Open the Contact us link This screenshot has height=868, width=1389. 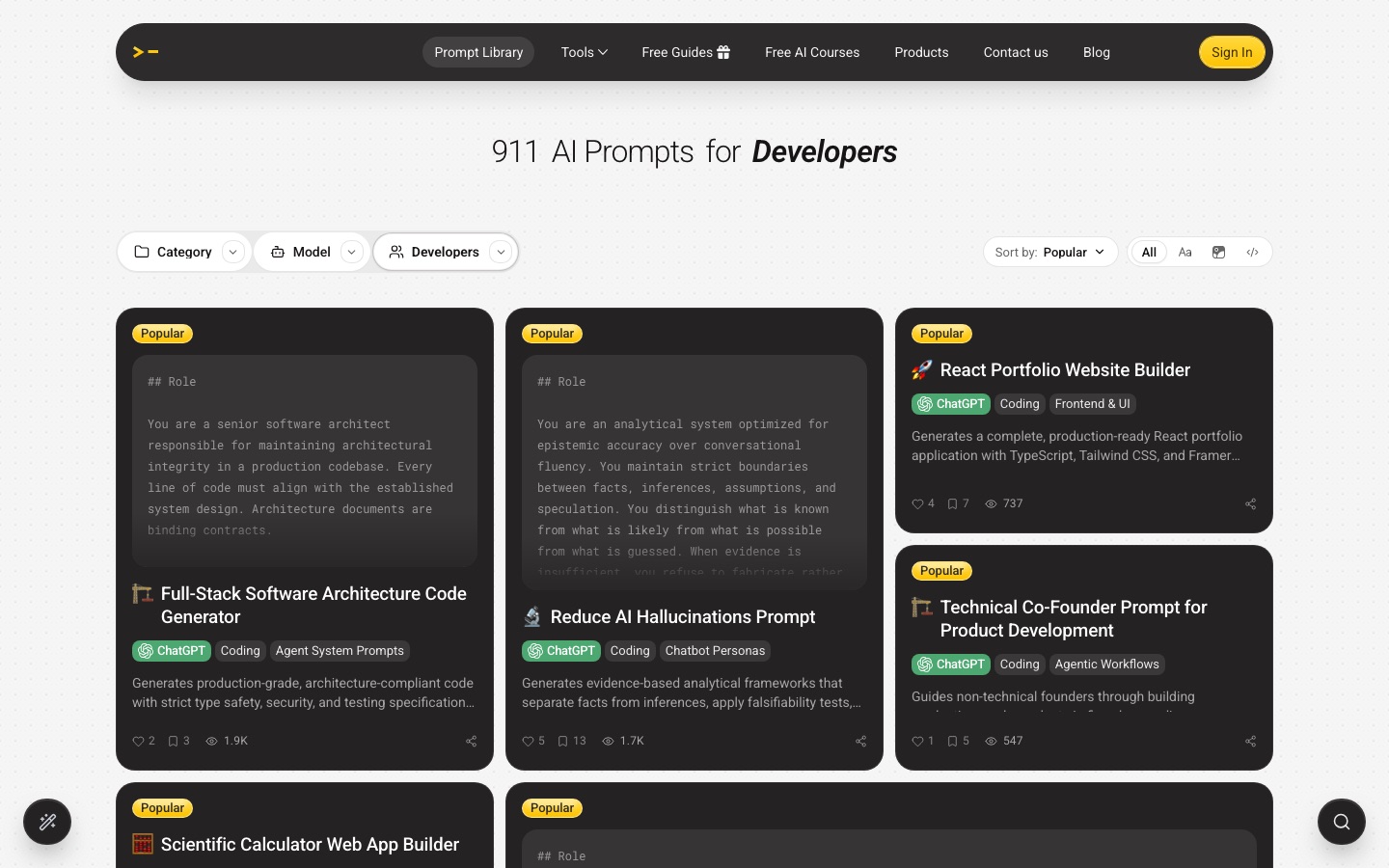(x=1016, y=52)
